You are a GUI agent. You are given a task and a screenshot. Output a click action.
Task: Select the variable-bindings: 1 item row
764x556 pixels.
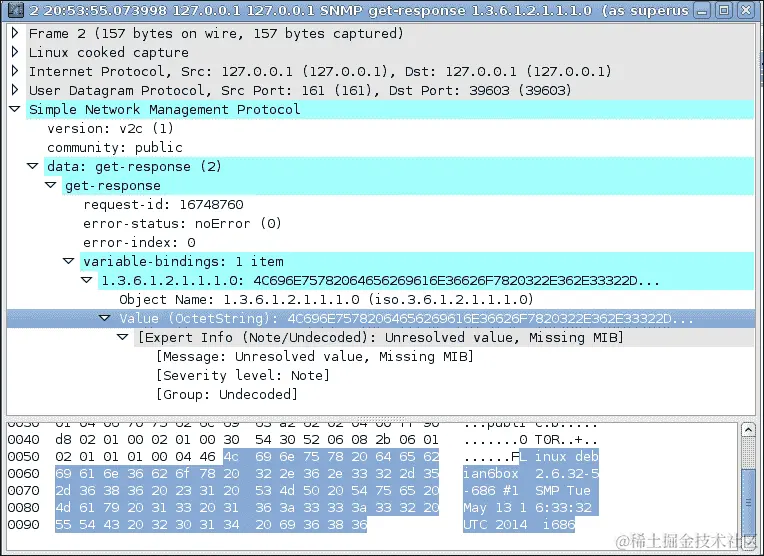pos(417,261)
